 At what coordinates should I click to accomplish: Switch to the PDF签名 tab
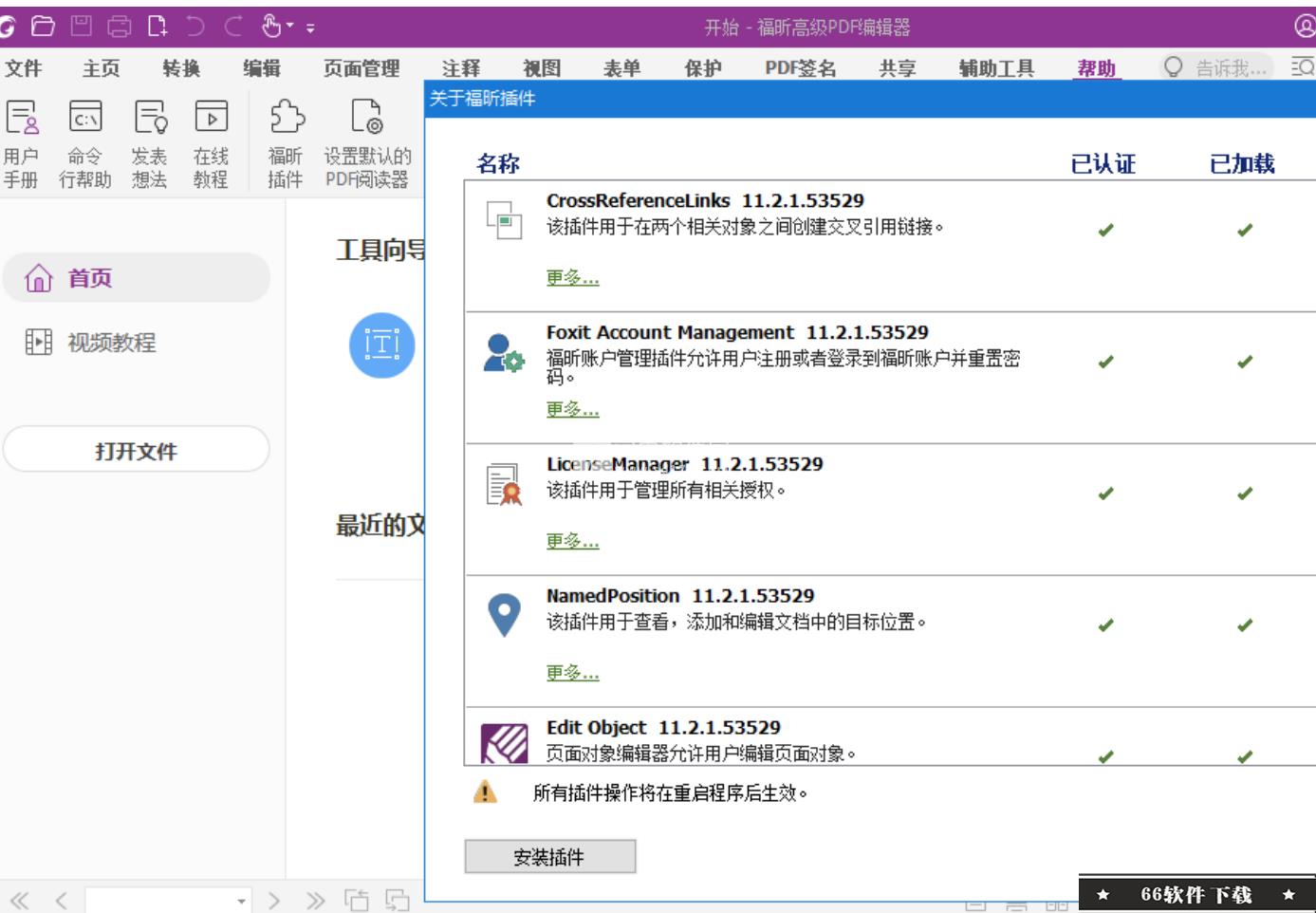801,68
